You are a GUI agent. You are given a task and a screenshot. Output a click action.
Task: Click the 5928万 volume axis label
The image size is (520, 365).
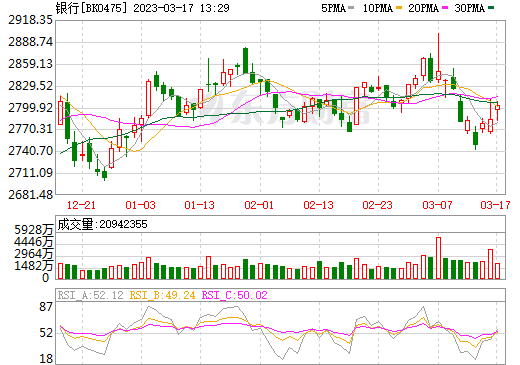coord(34,230)
